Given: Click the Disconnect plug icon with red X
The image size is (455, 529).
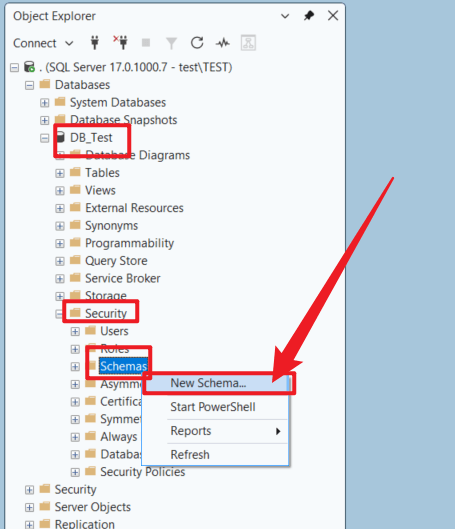Looking at the screenshot, I should point(121,43).
